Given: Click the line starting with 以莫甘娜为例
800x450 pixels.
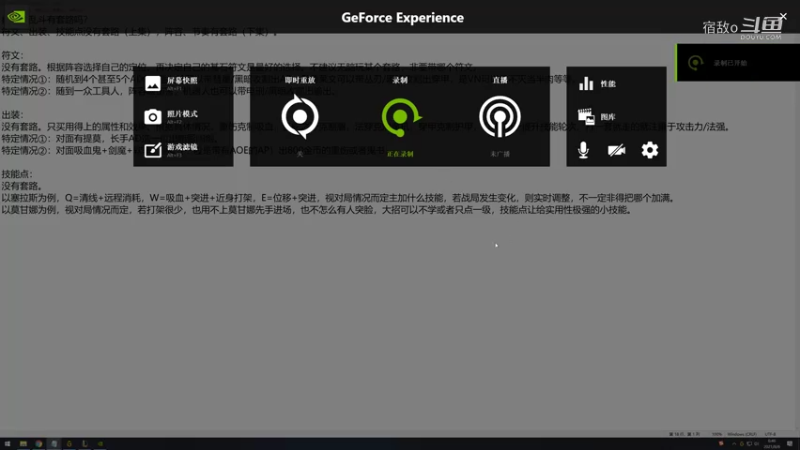Looking at the screenshot, I should [317, 210].
